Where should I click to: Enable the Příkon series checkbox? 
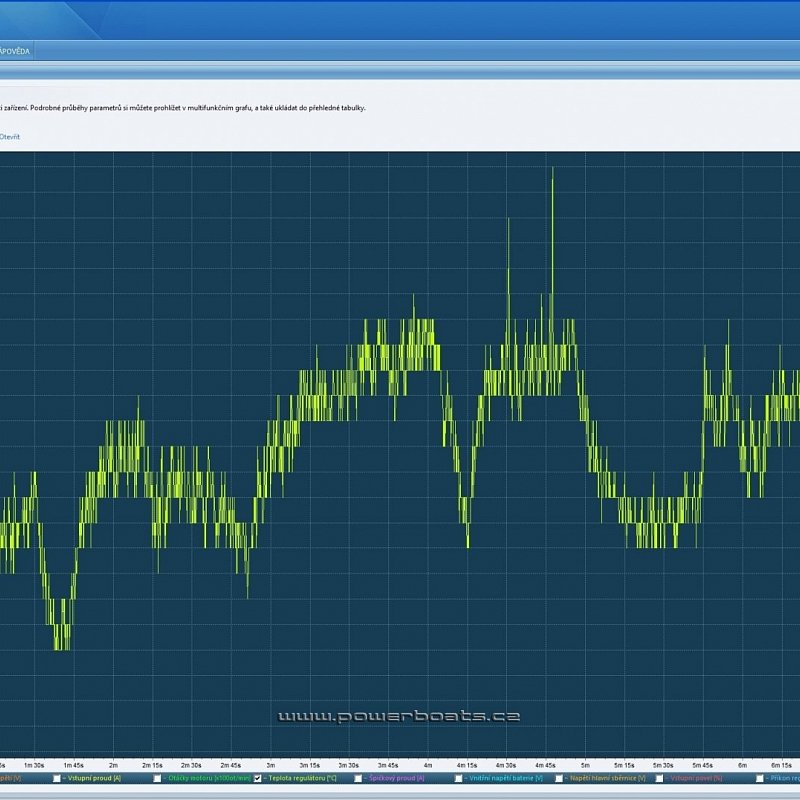pyautogui.click(x=760, y=778)
